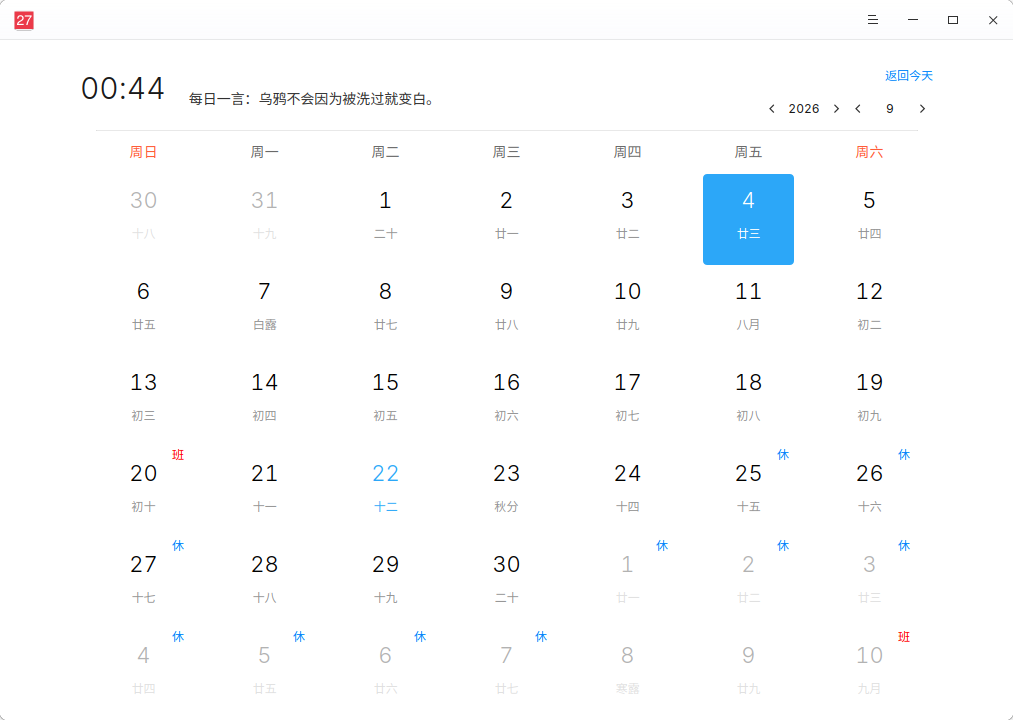Click the 周六 weekday header
The width and height of the screenshot is (1013, 720).
[x=870, y=152]
